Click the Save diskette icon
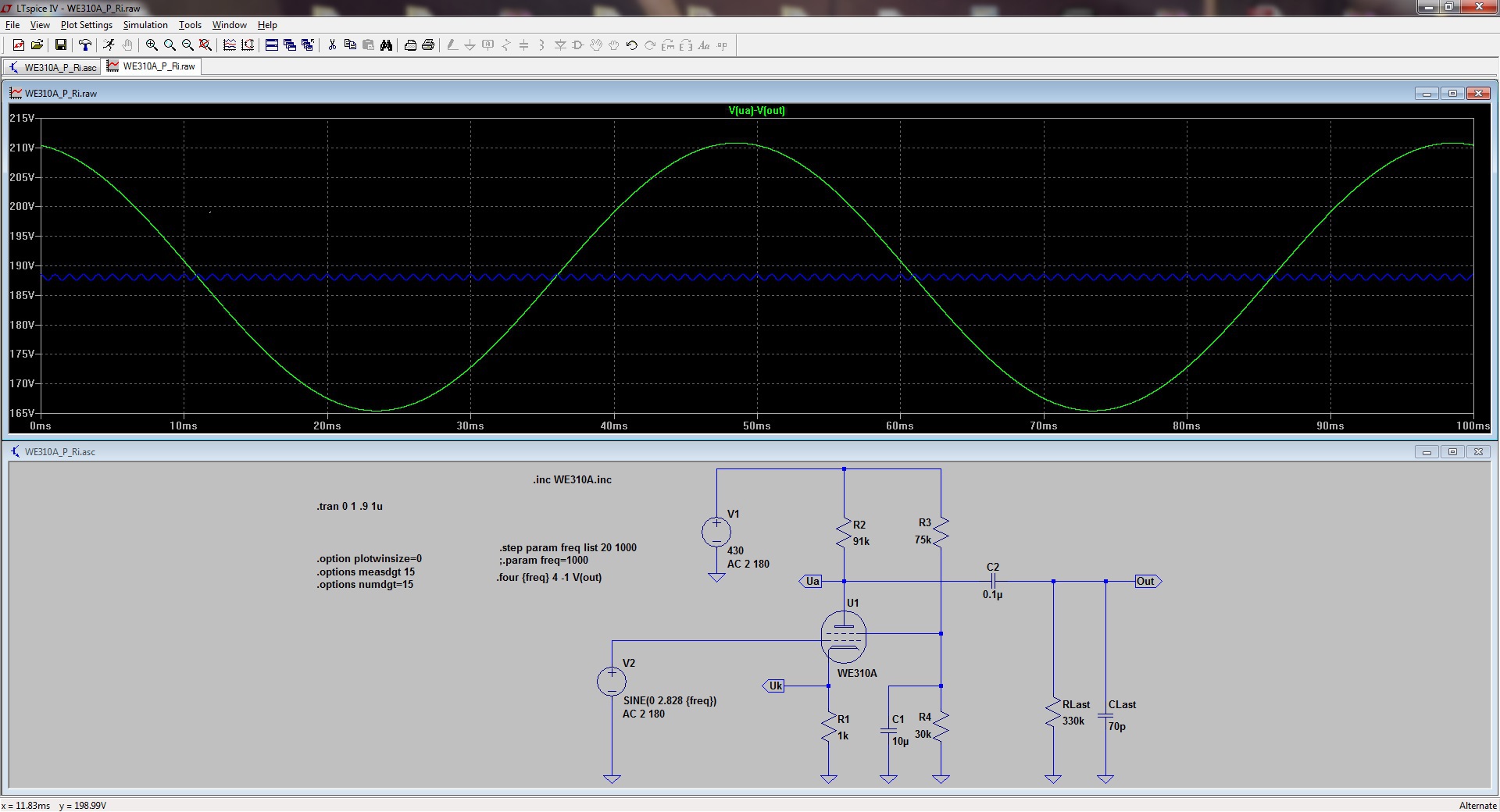This screenshot has width=1500, height=812. [60, 45]
